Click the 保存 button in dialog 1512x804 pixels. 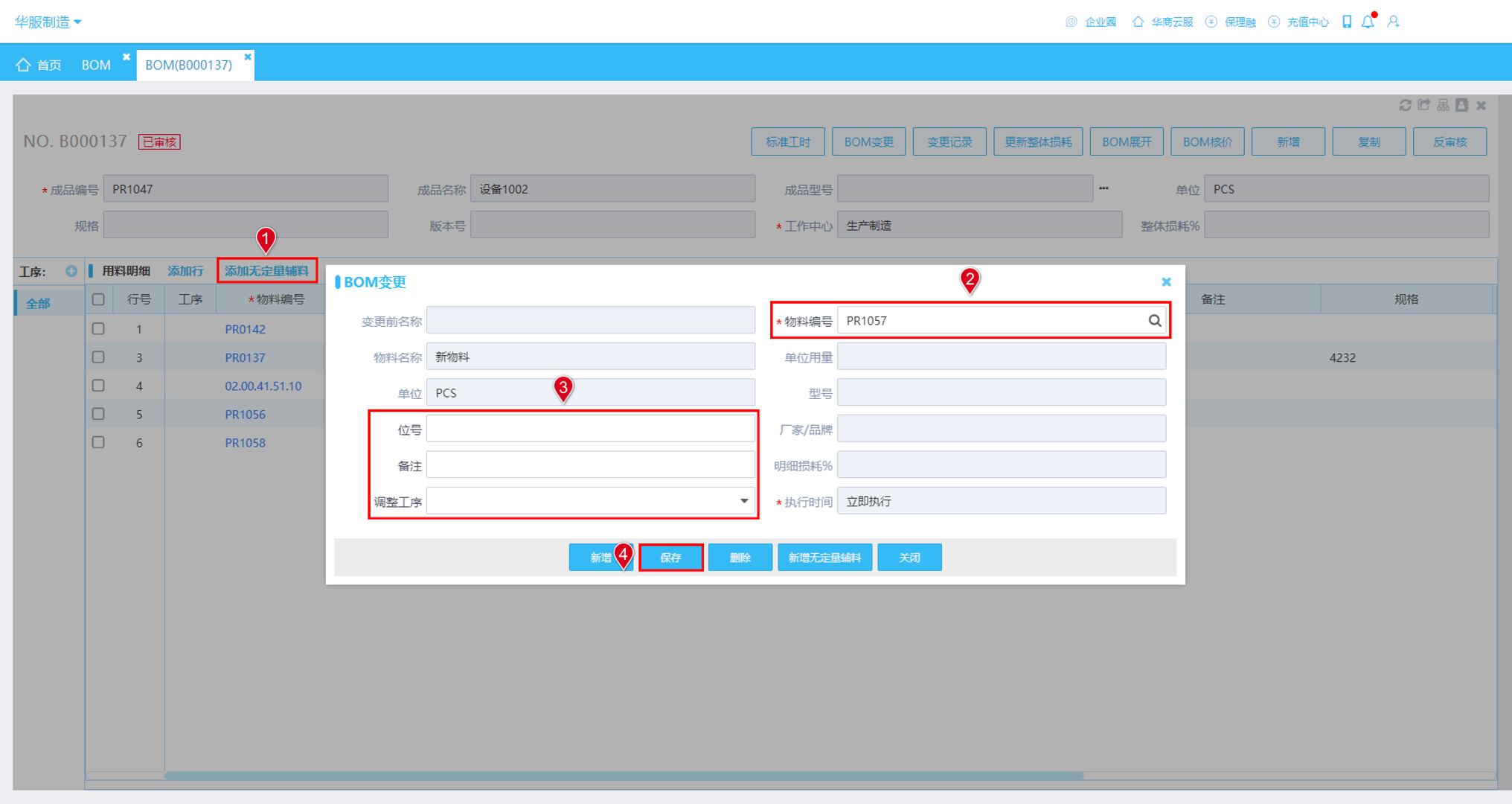click(x=670, y=558)
